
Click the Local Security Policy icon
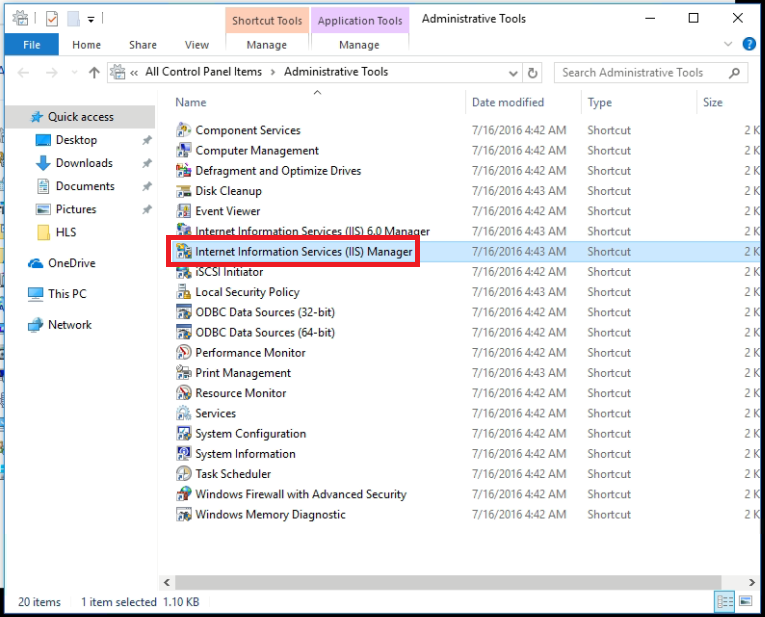coord(183,292)
